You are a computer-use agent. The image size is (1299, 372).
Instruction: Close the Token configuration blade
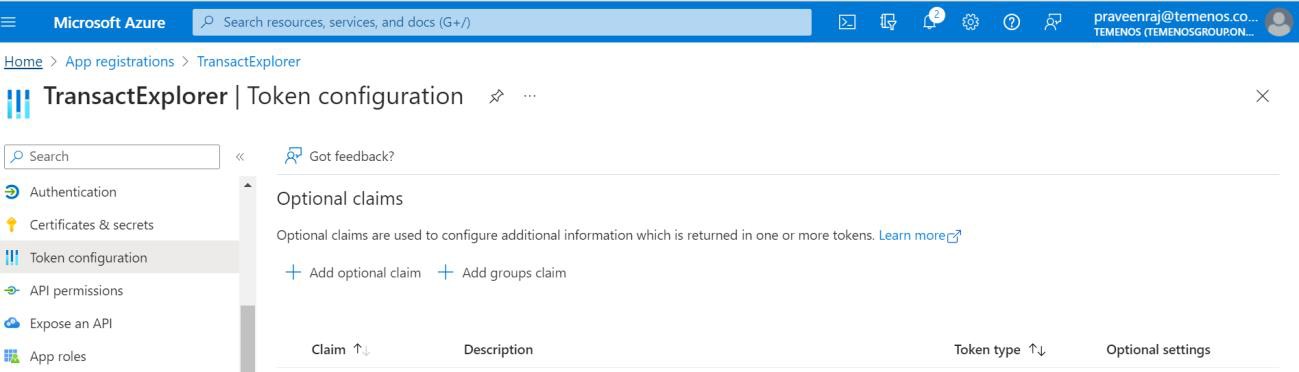[x=1262, y=96]
